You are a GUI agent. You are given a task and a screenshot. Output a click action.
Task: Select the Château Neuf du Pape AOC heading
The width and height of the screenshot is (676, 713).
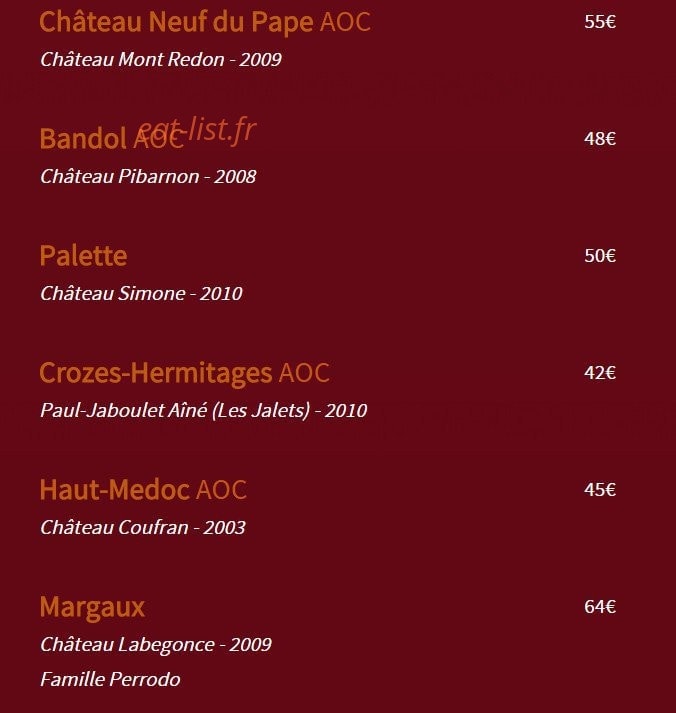pos(205,22)
